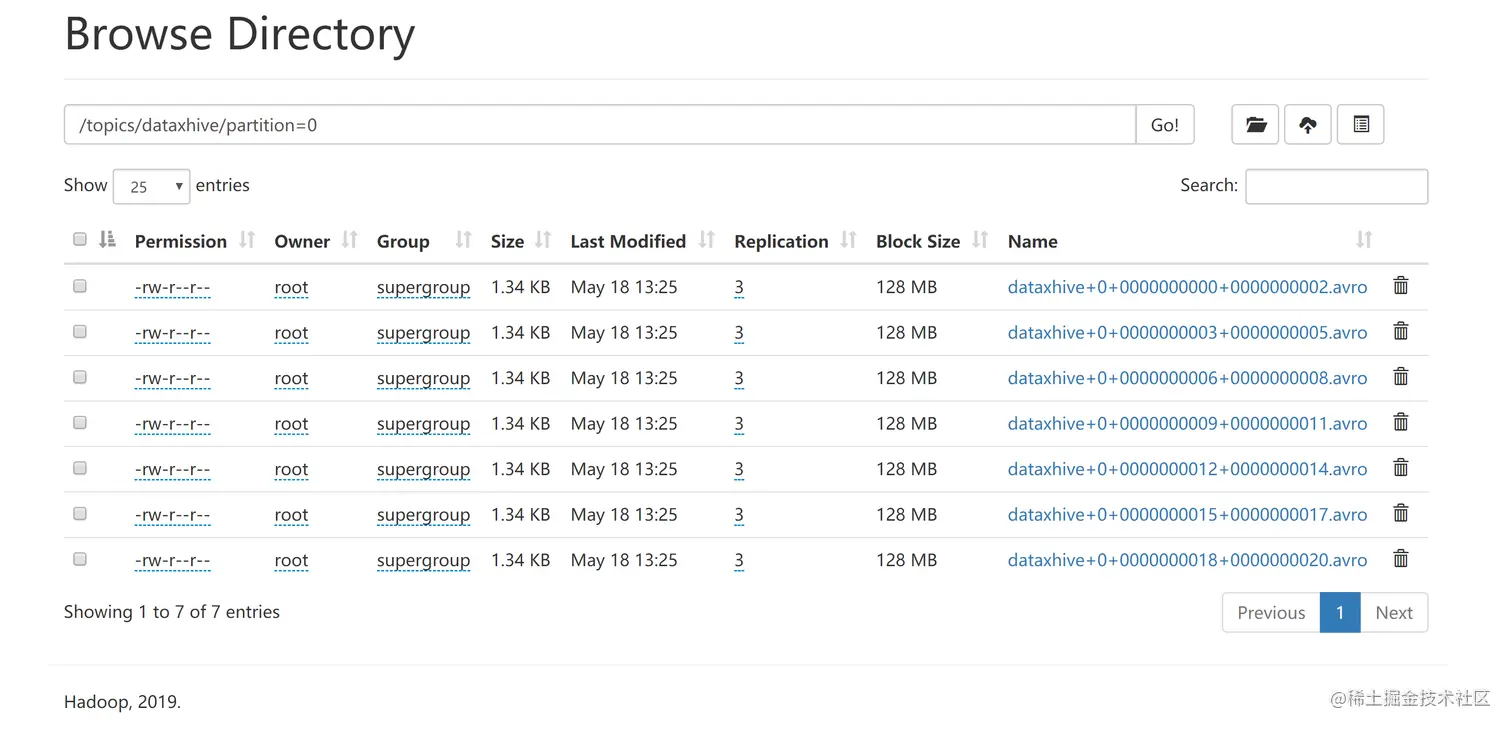
Task: Sort by Permission column arrows
Action: pyautogui.click(x=247, y=240)
